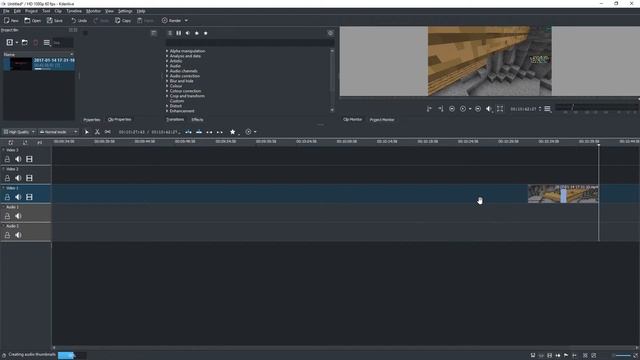The height and width of the screenshot is (360, 640).
Task: Click the effects list search field
Action: [x=250, y=42]
